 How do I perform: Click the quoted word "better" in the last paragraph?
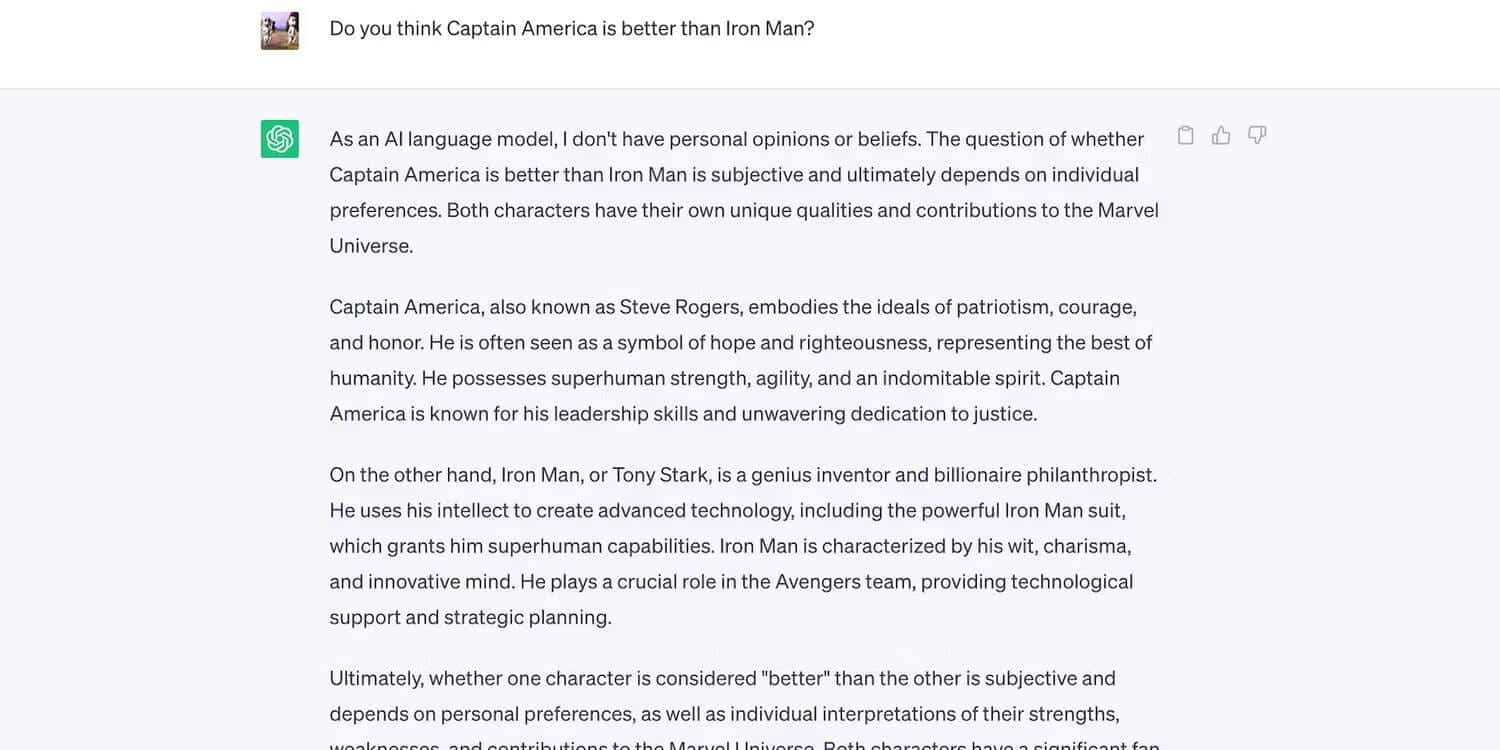coord(795,679)
